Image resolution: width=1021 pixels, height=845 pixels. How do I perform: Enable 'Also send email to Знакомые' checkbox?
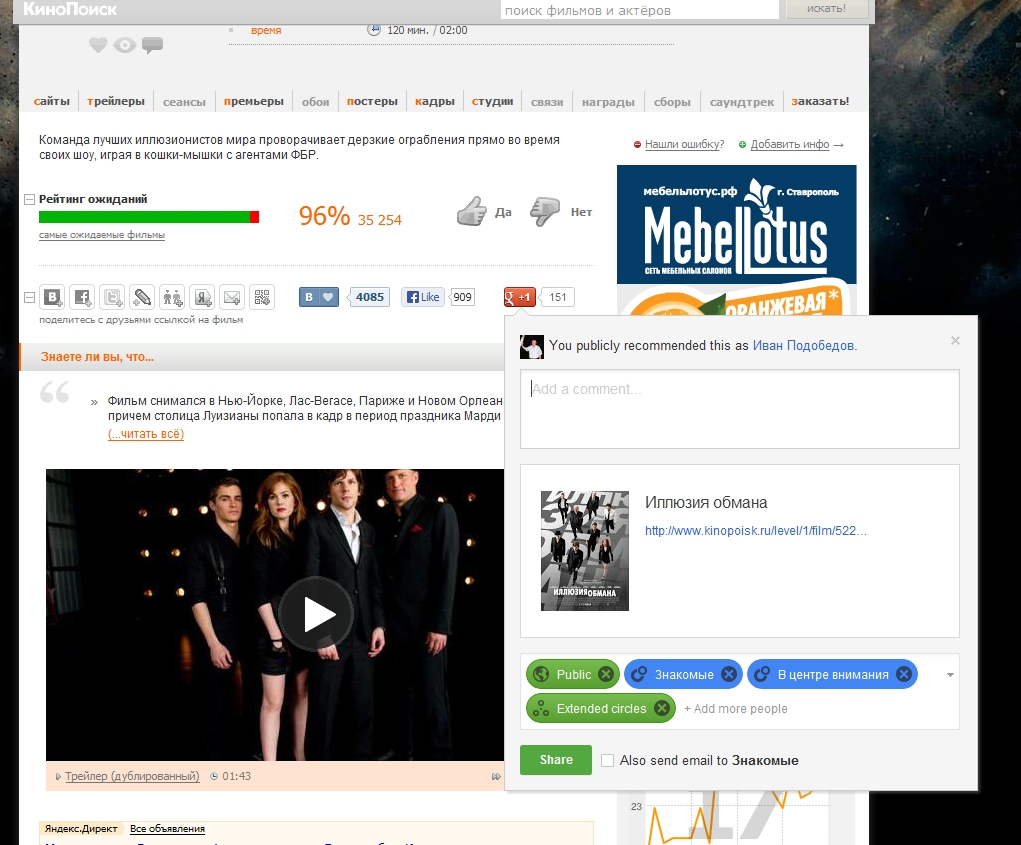(x=608, y=760)
